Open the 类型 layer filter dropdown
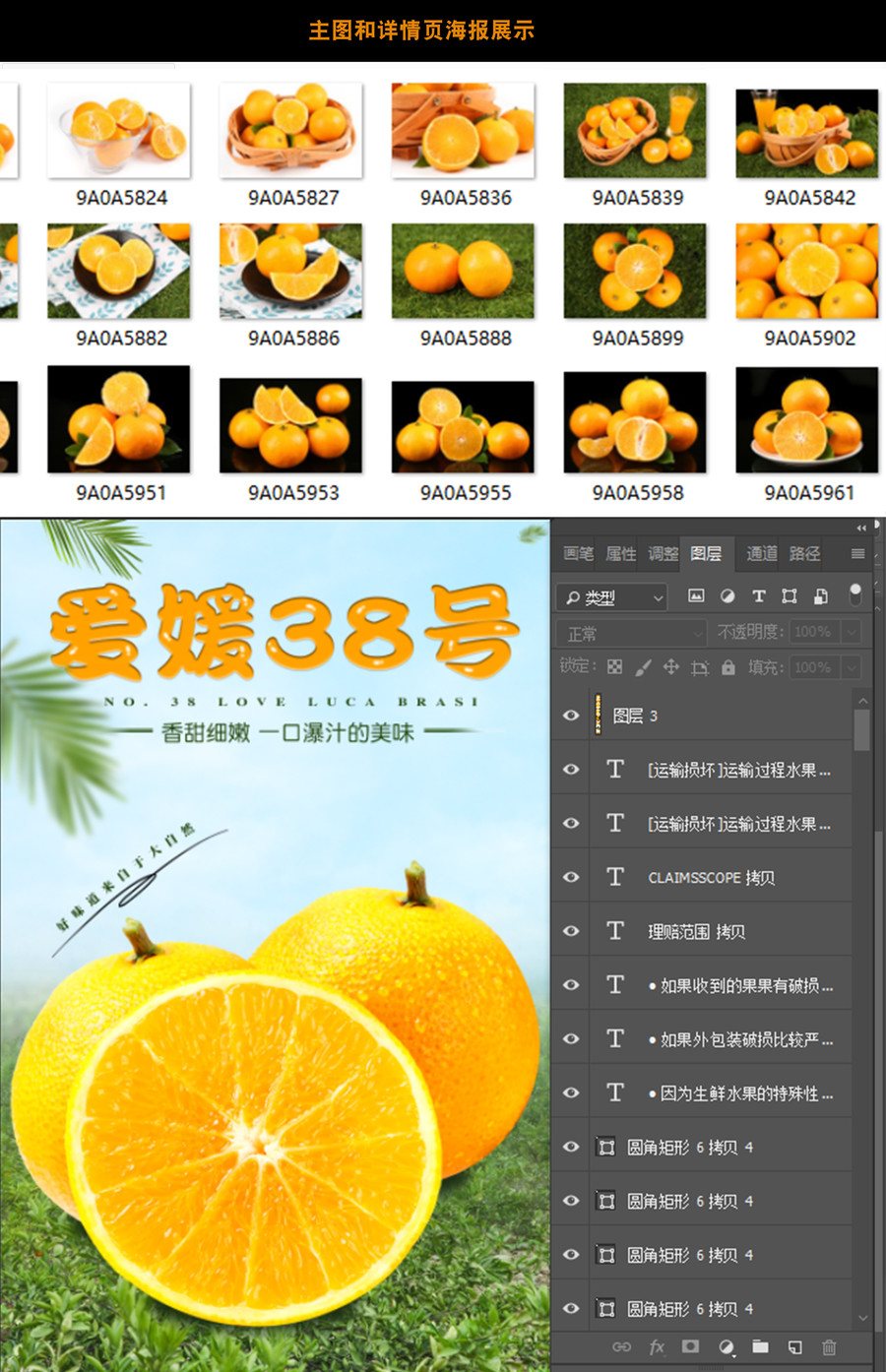Screen dimensions: 886x1372 [x=612, y=596]
